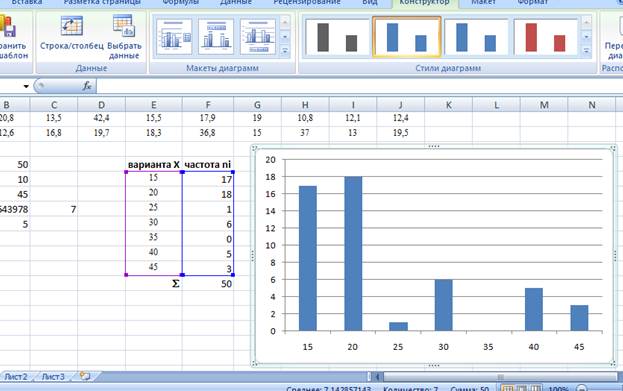Click the частота ni header cell
Viewport: 623px width, 391px height.
(208, 164)
